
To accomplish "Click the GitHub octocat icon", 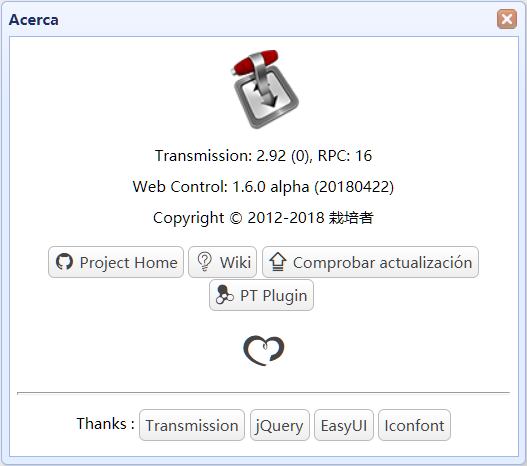I will coord(64,262).
